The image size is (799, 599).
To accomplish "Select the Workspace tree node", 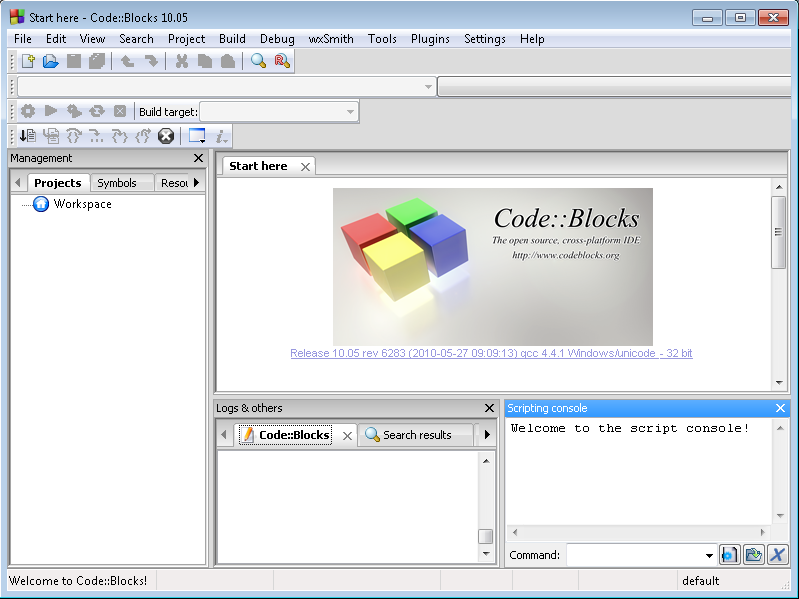I will pyautogui.click(x=83, y=204).
